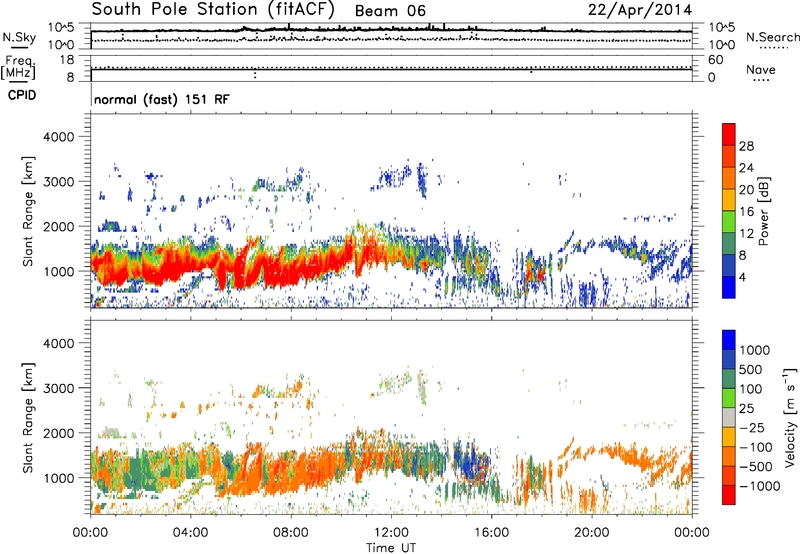
Task: Click the '20:00' time axis label
Action: (591, 533)
